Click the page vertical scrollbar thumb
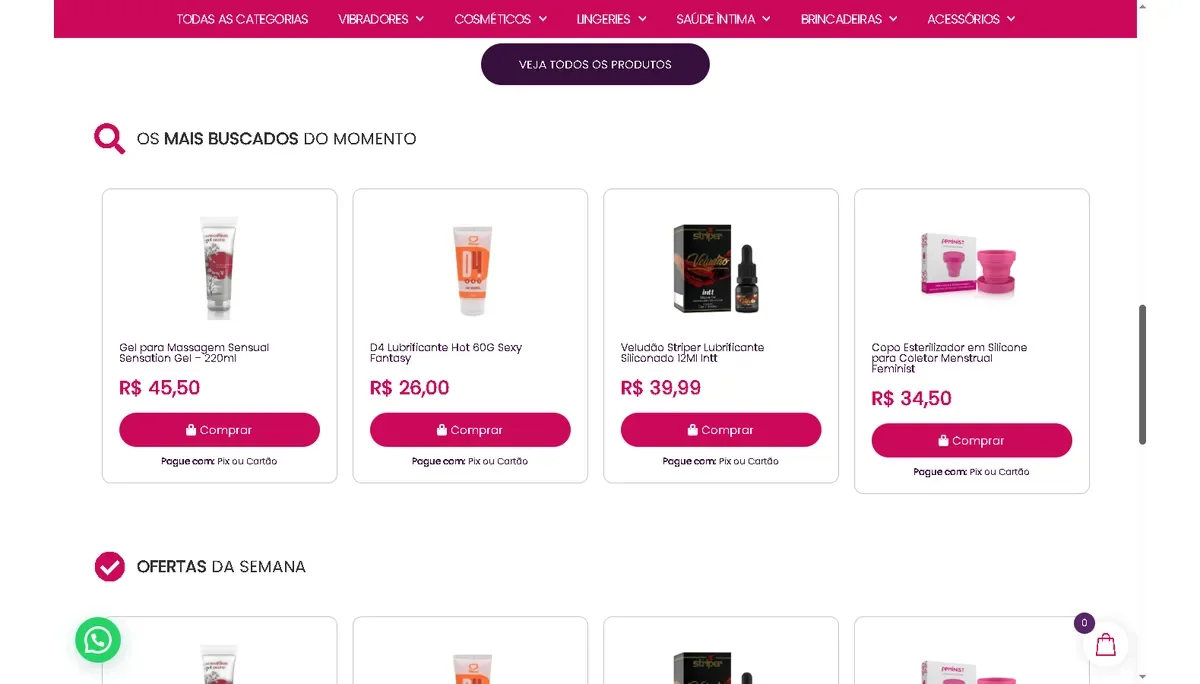The width and height of the screenshot is (1200, 684). pyautogui.click(x=1142, y=374)
